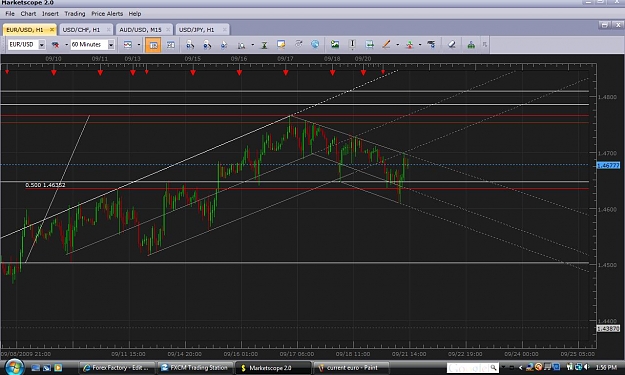Click the red marker under date 09/17

click(x=285, y=73)
